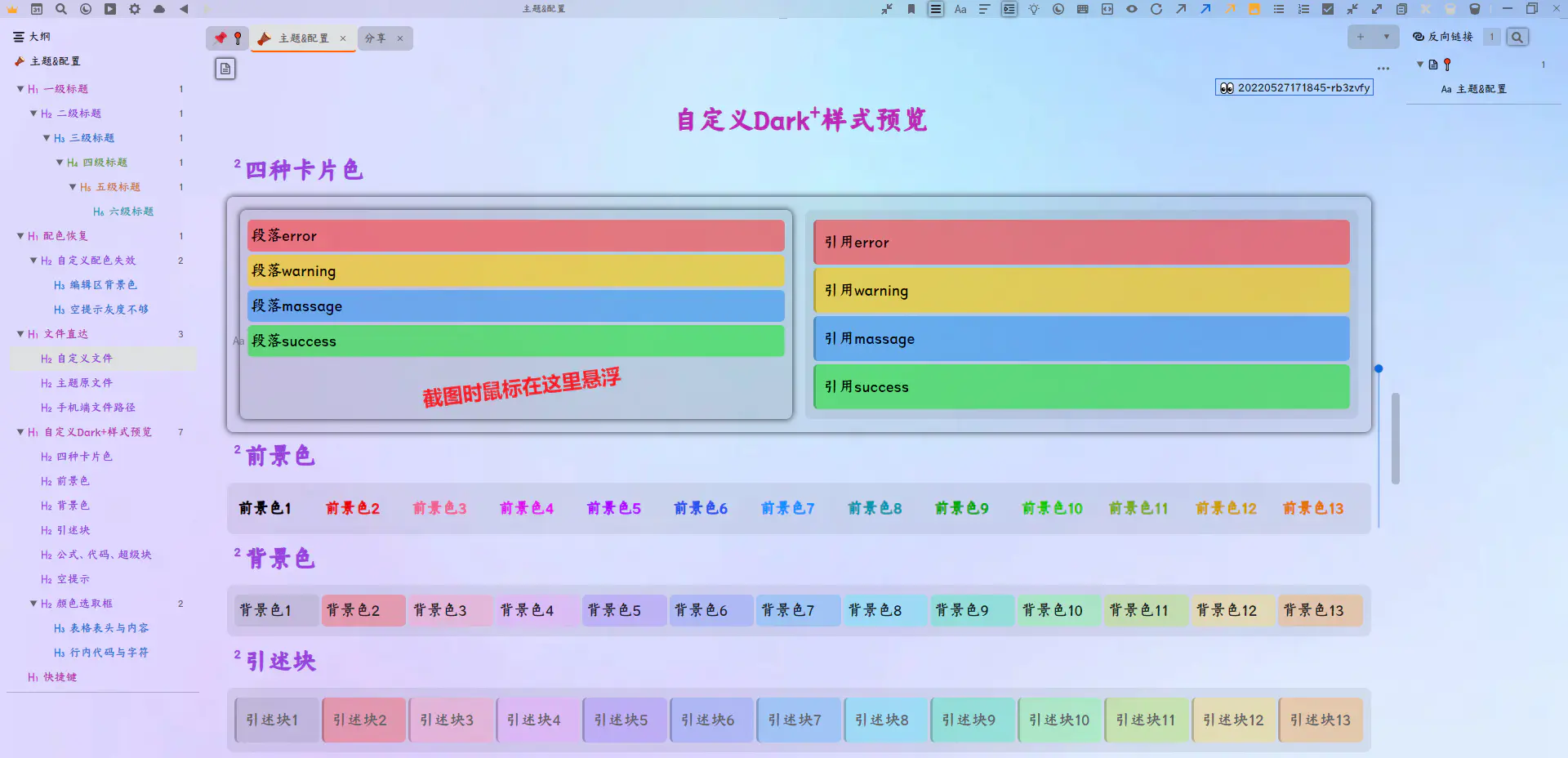Open dropdown arrow beside the plus button
Screen dimensions: 1568x758
(1386, 37)
